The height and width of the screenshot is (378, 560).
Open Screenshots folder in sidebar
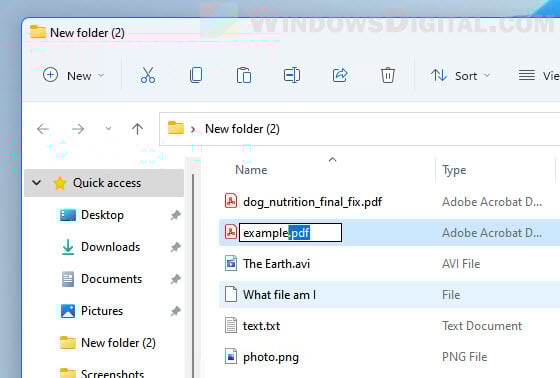click(x=112, y=373)
